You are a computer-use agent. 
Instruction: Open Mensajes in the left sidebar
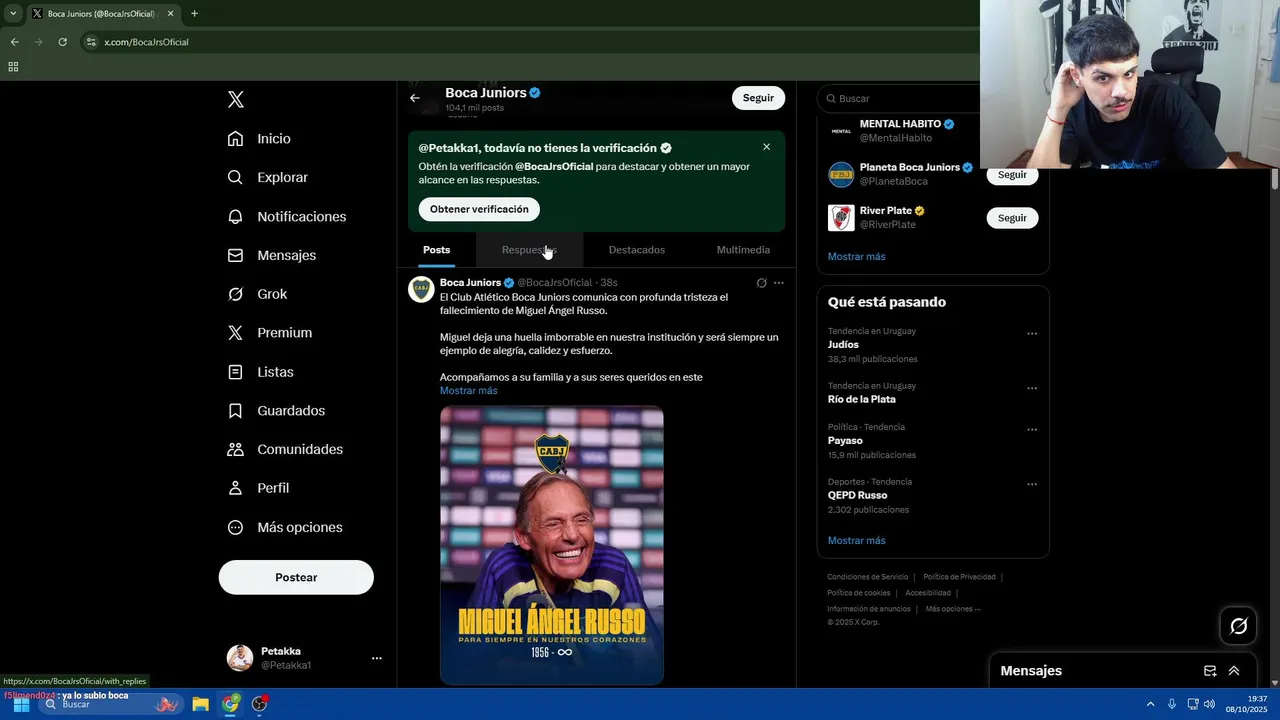272,255
